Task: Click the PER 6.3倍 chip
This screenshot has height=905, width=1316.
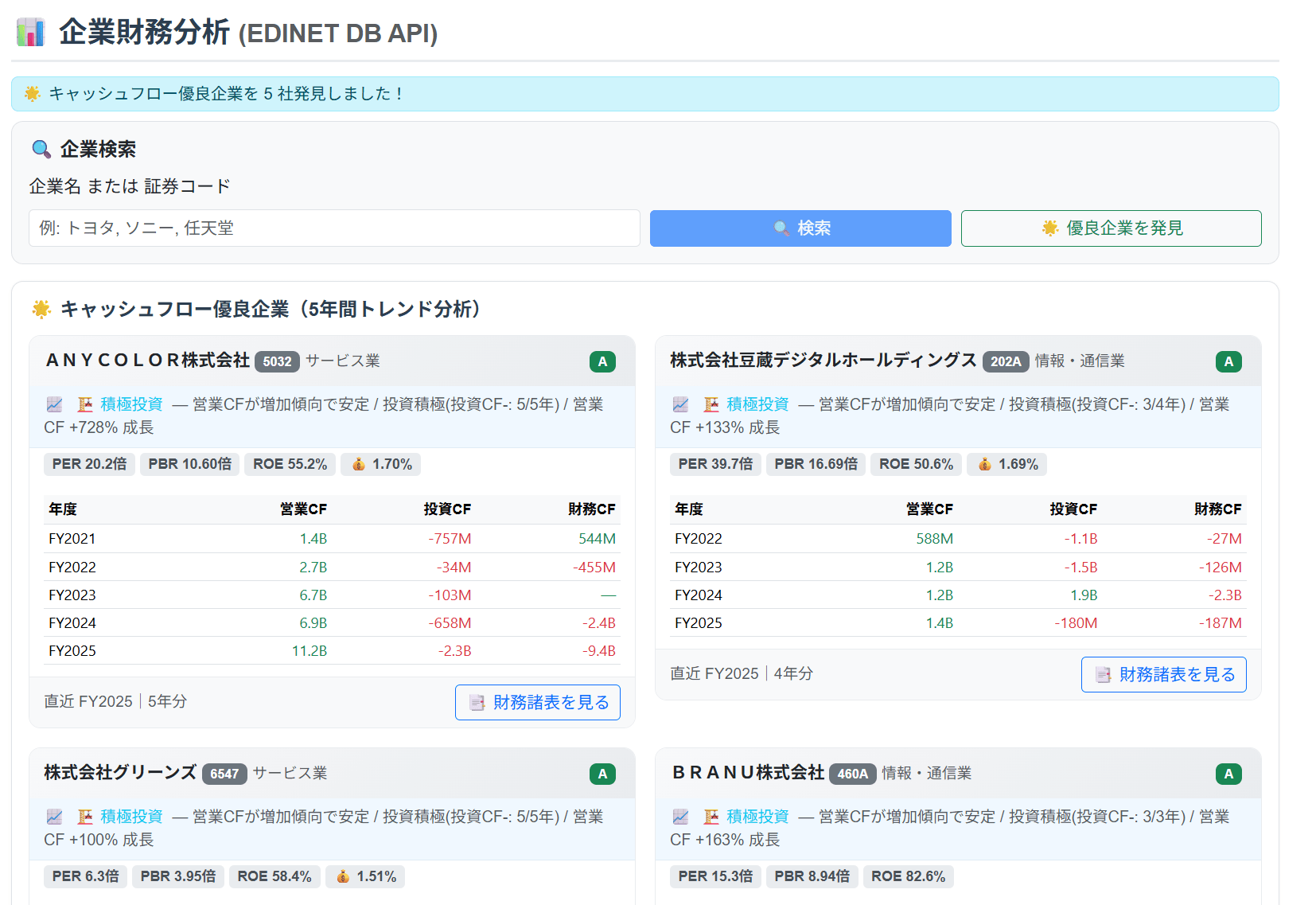Action: coord(85,876)
